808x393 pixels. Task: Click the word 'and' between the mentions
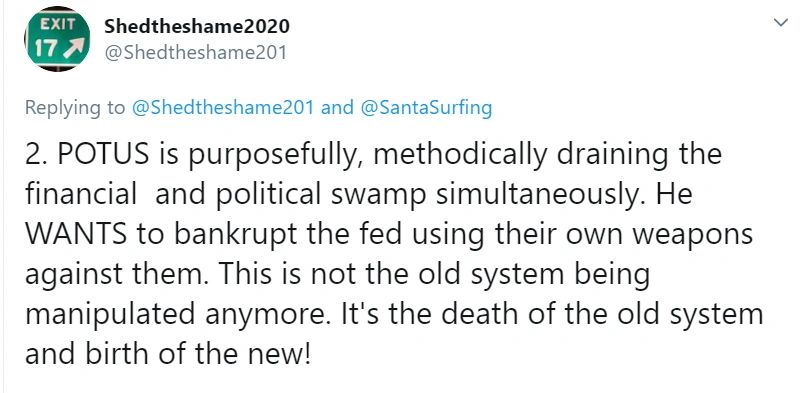[x=338, y=108]
